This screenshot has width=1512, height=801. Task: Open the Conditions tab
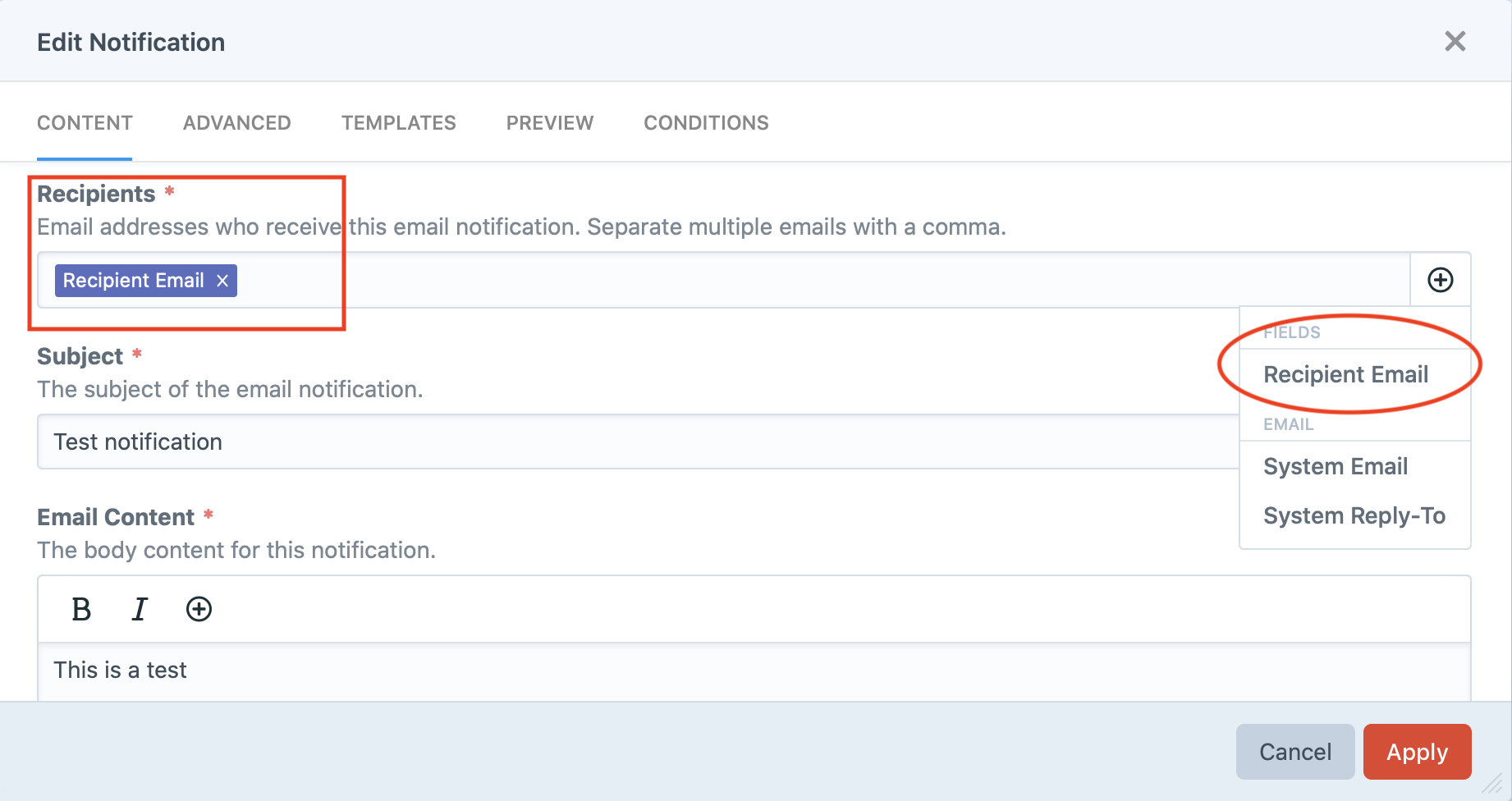coord(706,122)
